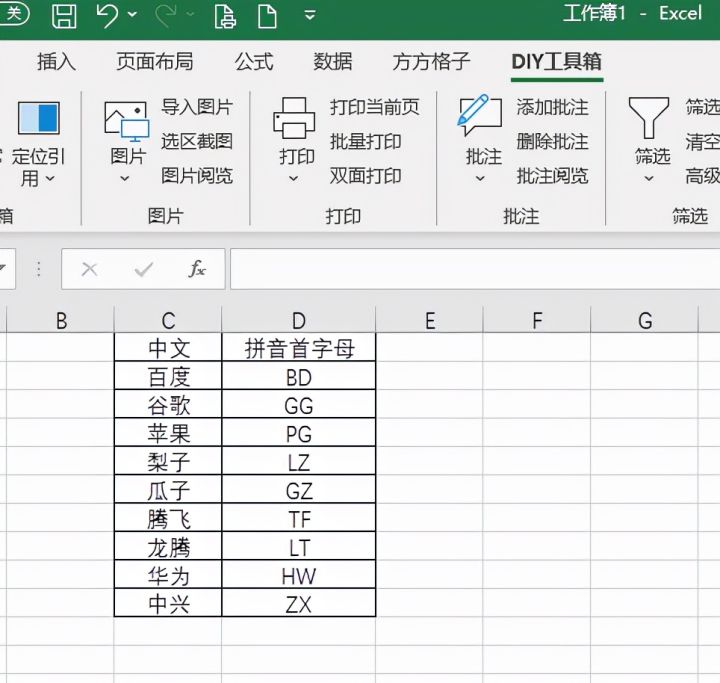Select column B header
This screenshot has width=720, height=683.
pyautogui.click(x=61, y=321)
